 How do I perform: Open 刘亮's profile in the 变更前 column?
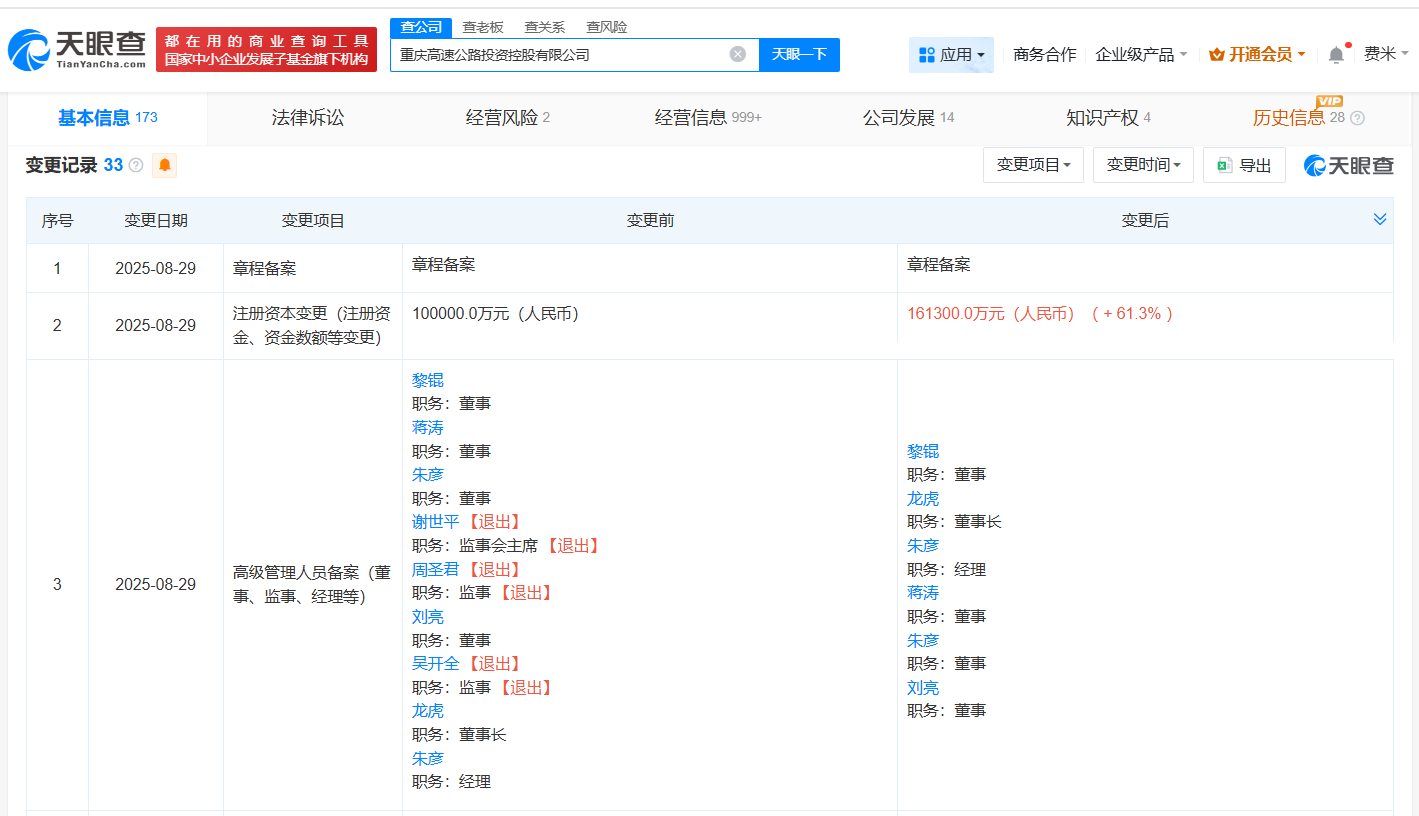click(428, 617)
